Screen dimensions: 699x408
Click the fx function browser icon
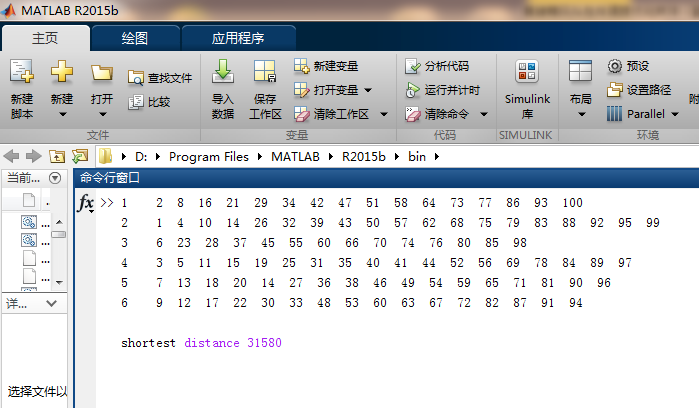pyautogui.click(x=85, y=203)
